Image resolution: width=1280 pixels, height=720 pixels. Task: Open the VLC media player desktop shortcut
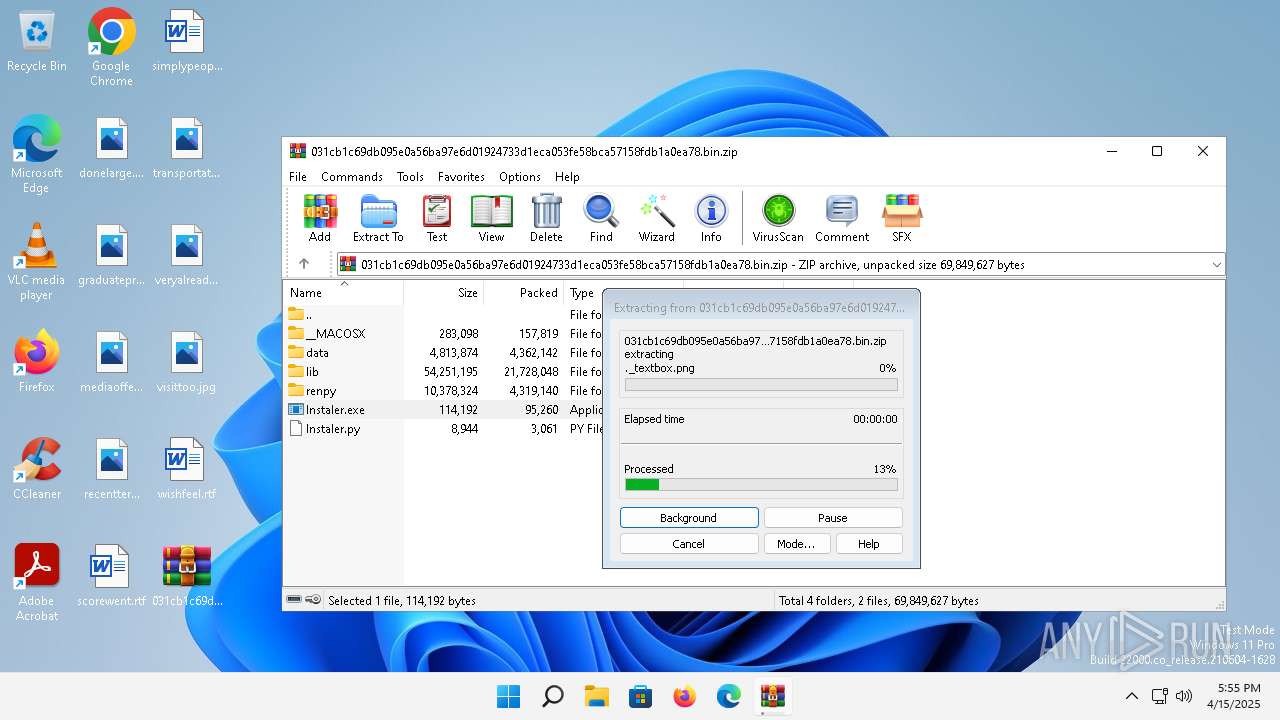tap(37, 262)
